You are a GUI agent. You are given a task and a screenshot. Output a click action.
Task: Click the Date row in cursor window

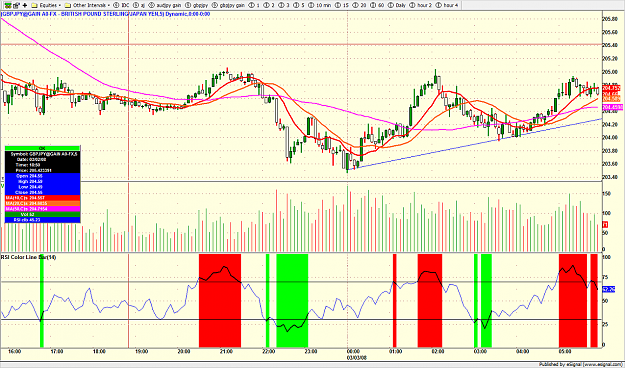tap(42, 159)
